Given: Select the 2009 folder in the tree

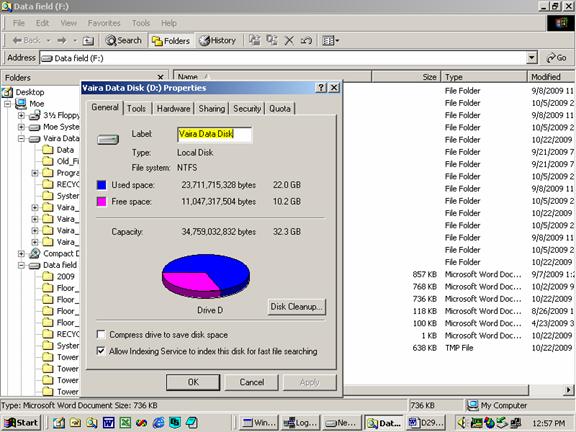Looking at the screenshot, I should 58,277.
